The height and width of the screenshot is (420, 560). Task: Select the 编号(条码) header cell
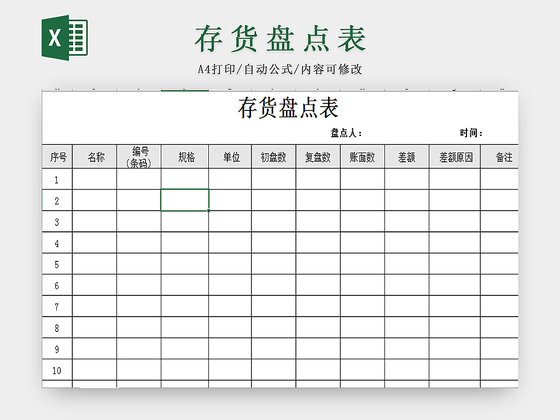(139, 157)
